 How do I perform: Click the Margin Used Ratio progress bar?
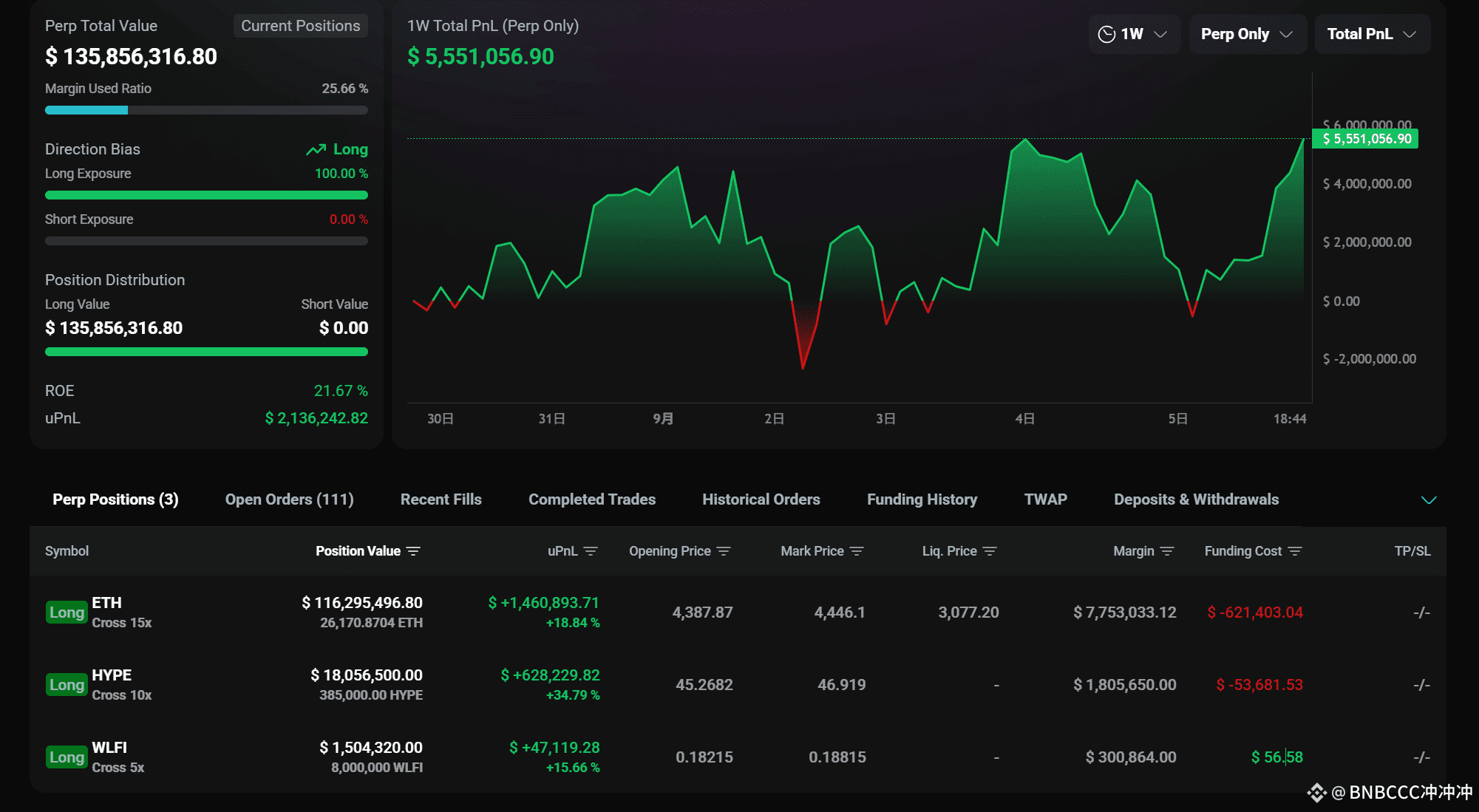pyautogui.click(x=206, y=110)
